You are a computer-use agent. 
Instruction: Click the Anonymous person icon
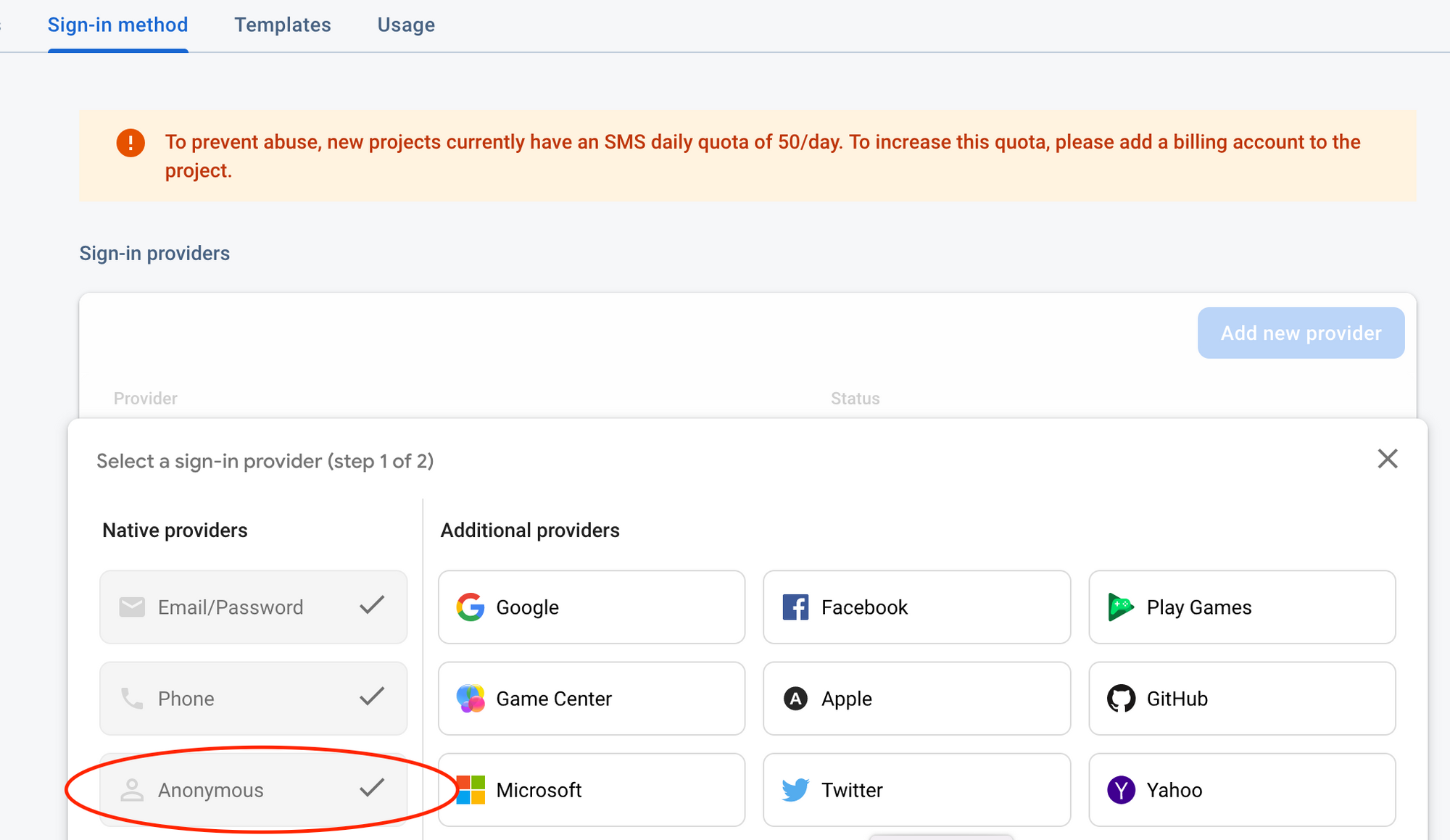point(132,789)
